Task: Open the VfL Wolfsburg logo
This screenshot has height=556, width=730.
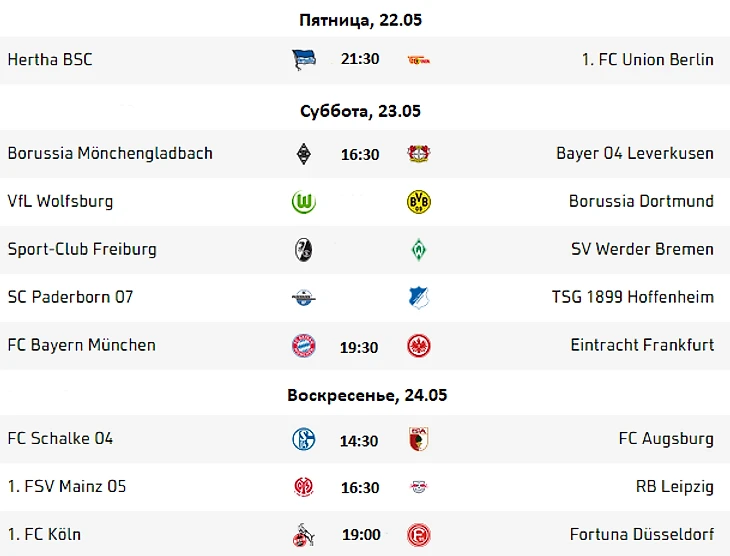Action: [303, 202]
